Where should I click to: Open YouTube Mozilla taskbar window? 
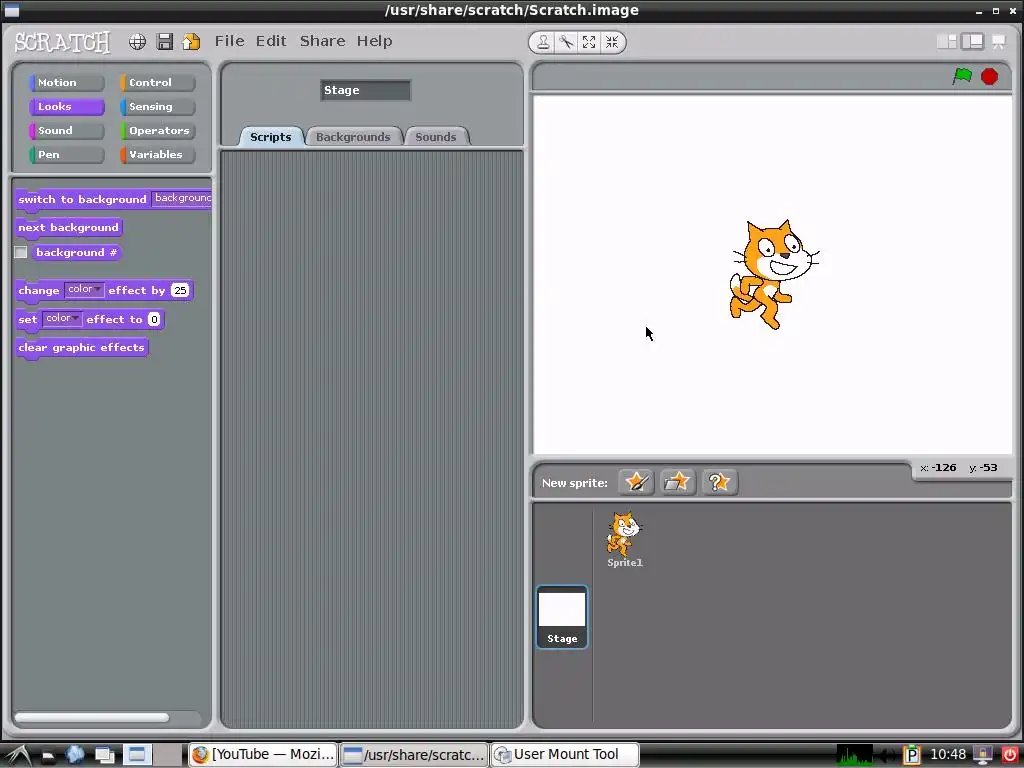tap(263, 754)
